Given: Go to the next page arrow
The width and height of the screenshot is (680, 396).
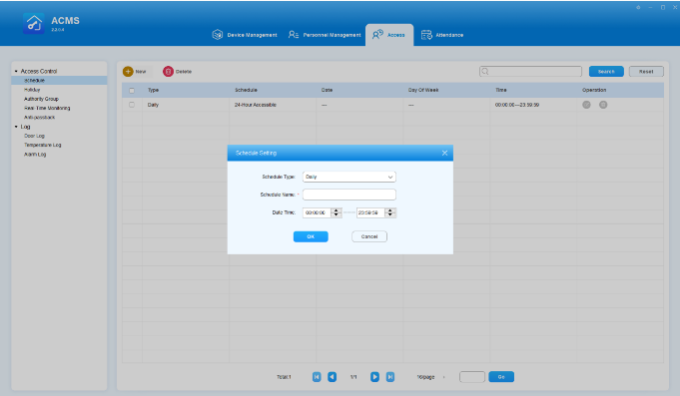Looking at the screenshot, I should tap(375, 377).
